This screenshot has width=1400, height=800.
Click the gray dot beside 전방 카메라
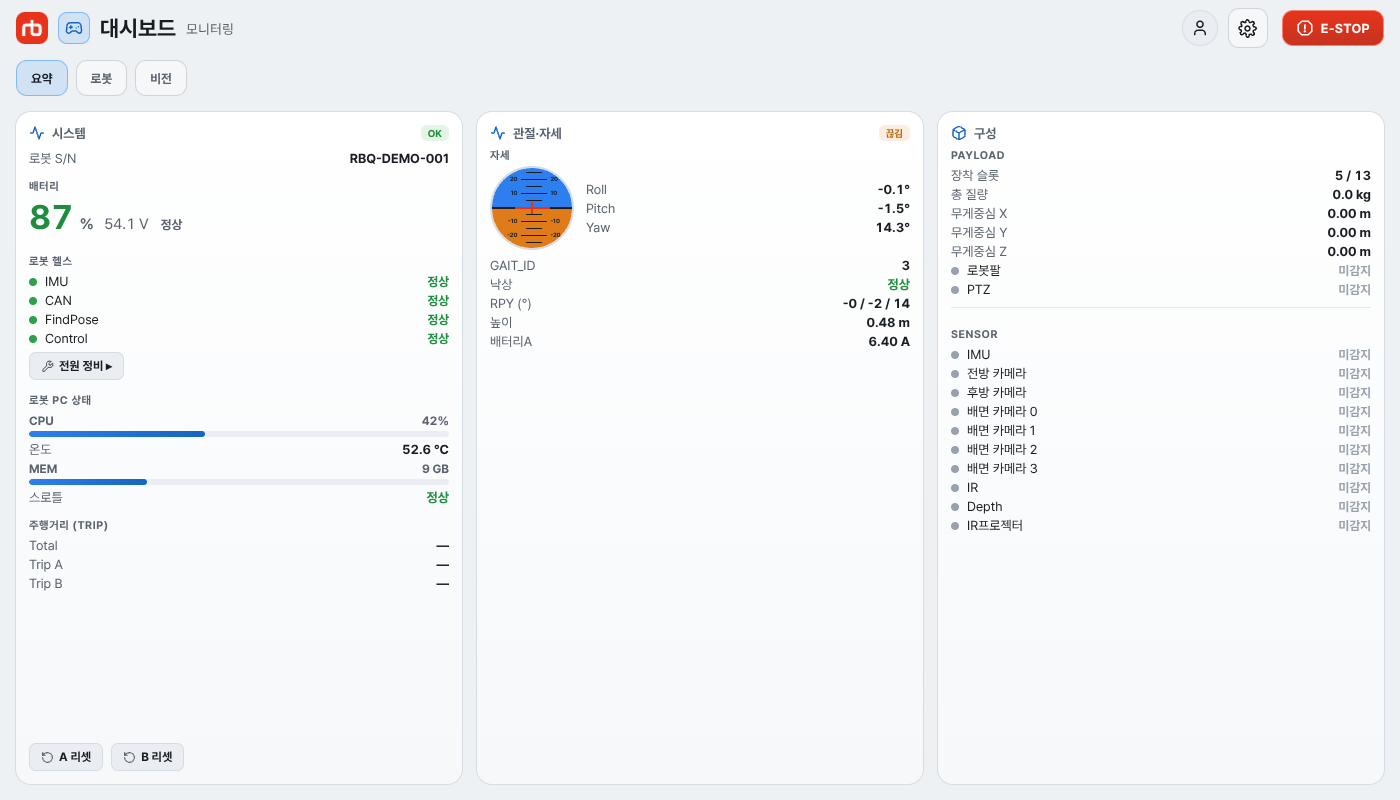tap(955, 374)
